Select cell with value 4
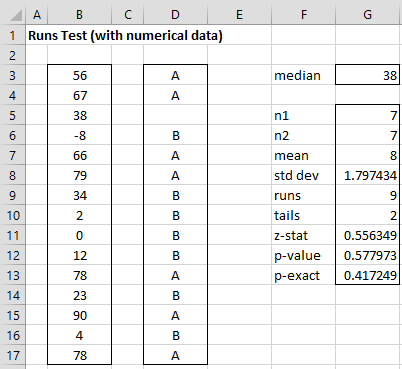The image size is (402, 369). coord(80,335)
